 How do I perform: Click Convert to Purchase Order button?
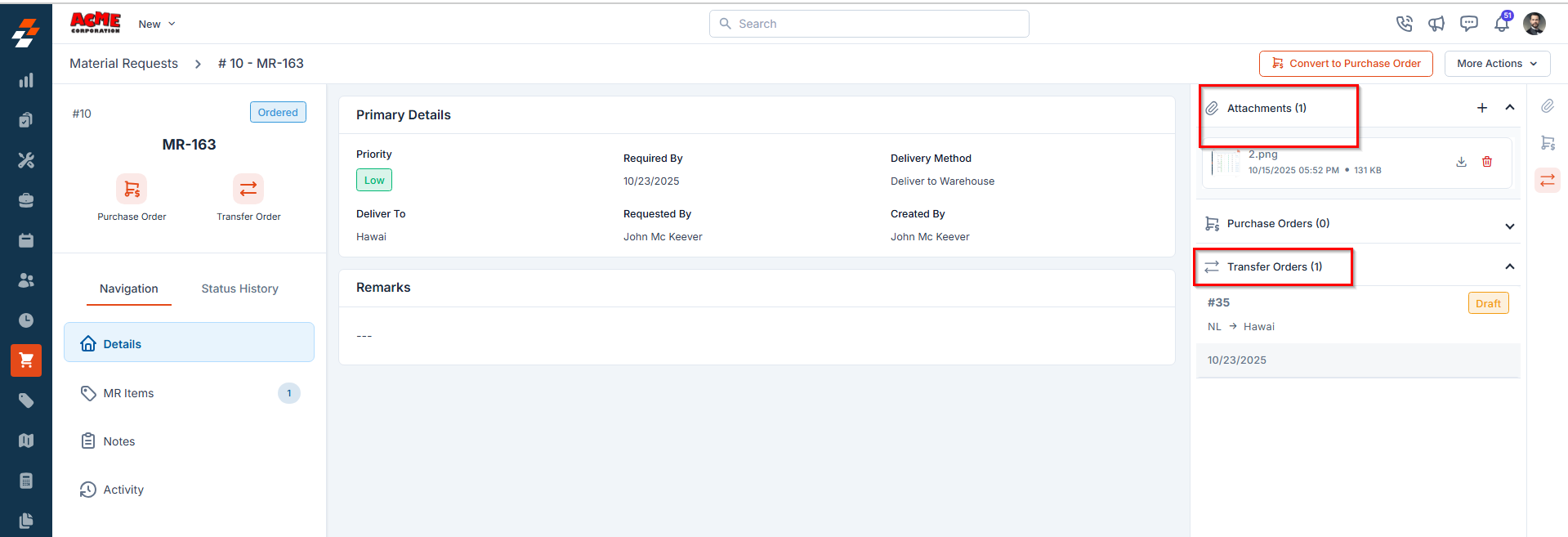click(1346, 64)
